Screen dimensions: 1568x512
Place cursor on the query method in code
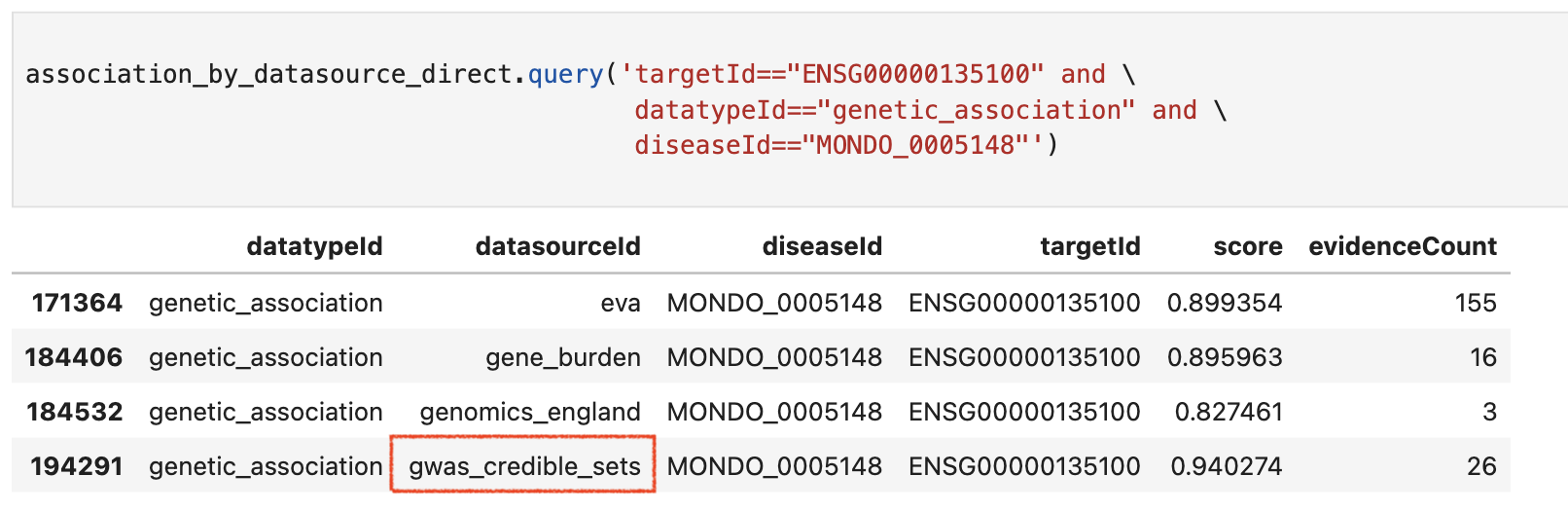pyautogui.click(x=565, y=74)
